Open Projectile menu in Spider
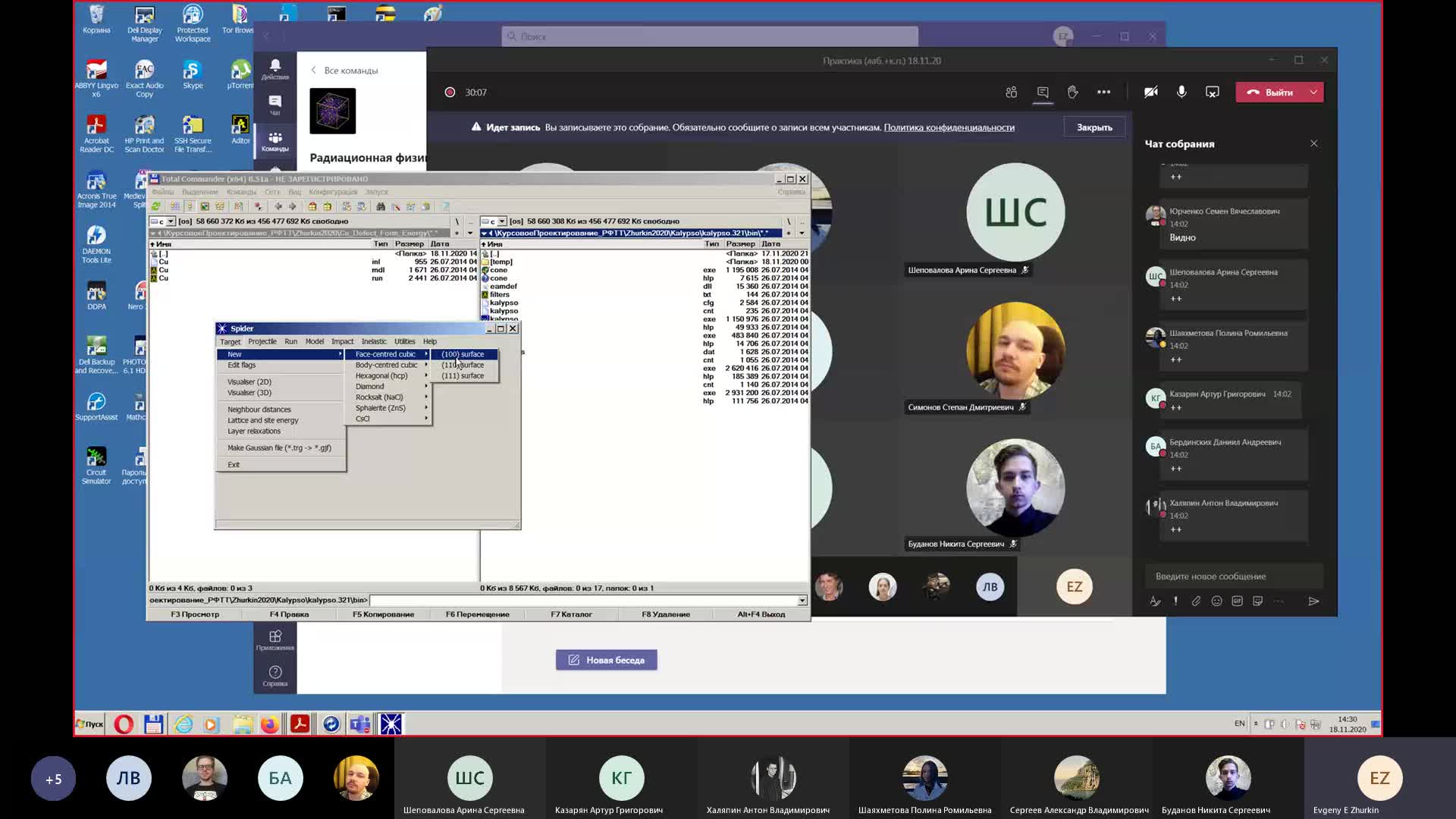This screenshot has height=819, width=1456. tap(262, 341)
